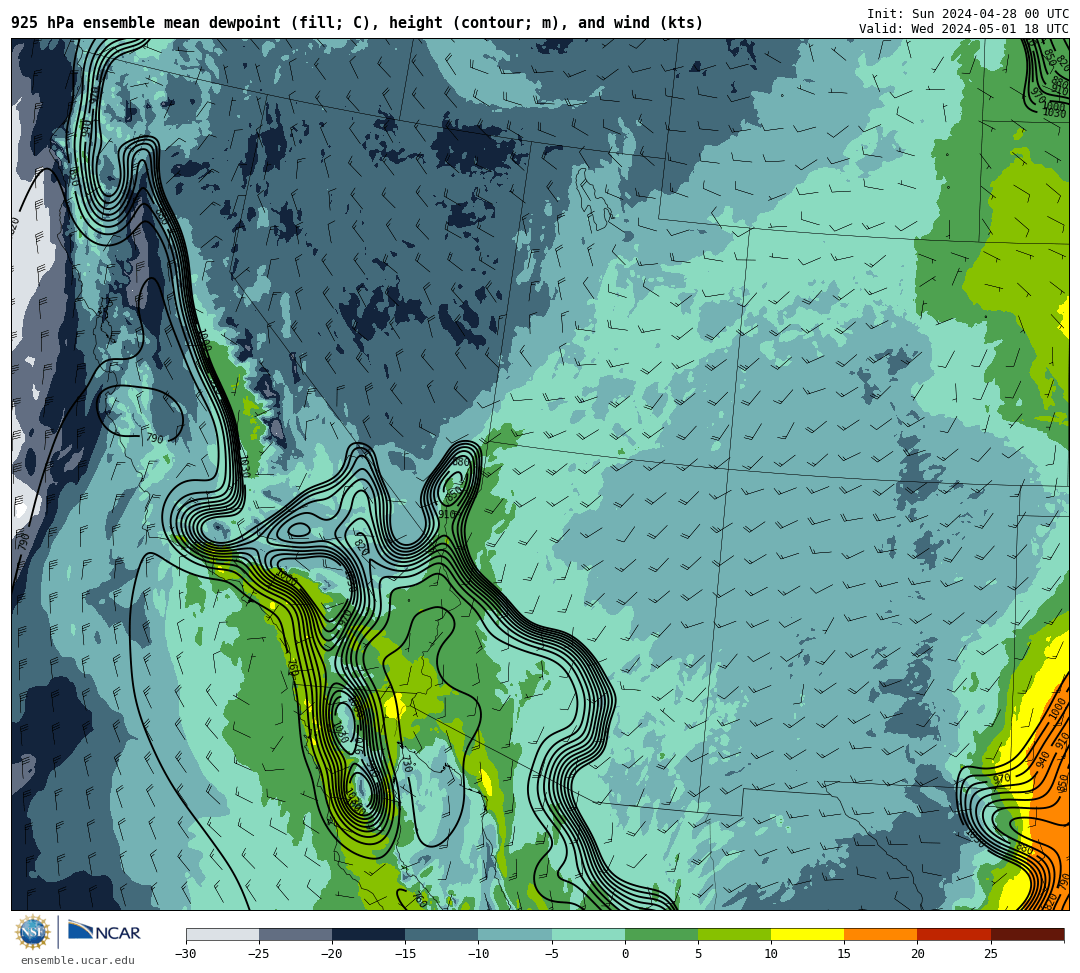The width and height of the screenshot is (1080, 973).
Task: Click the -20 colorbar label
Action: [x=332, y=954]
